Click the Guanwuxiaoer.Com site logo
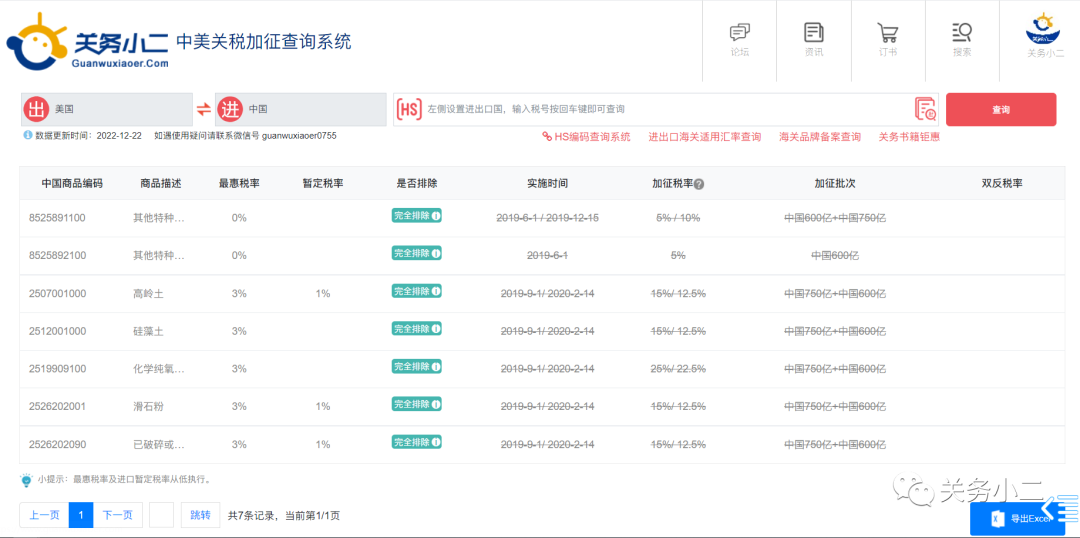 pyautogui.click(x=86, y=41)
